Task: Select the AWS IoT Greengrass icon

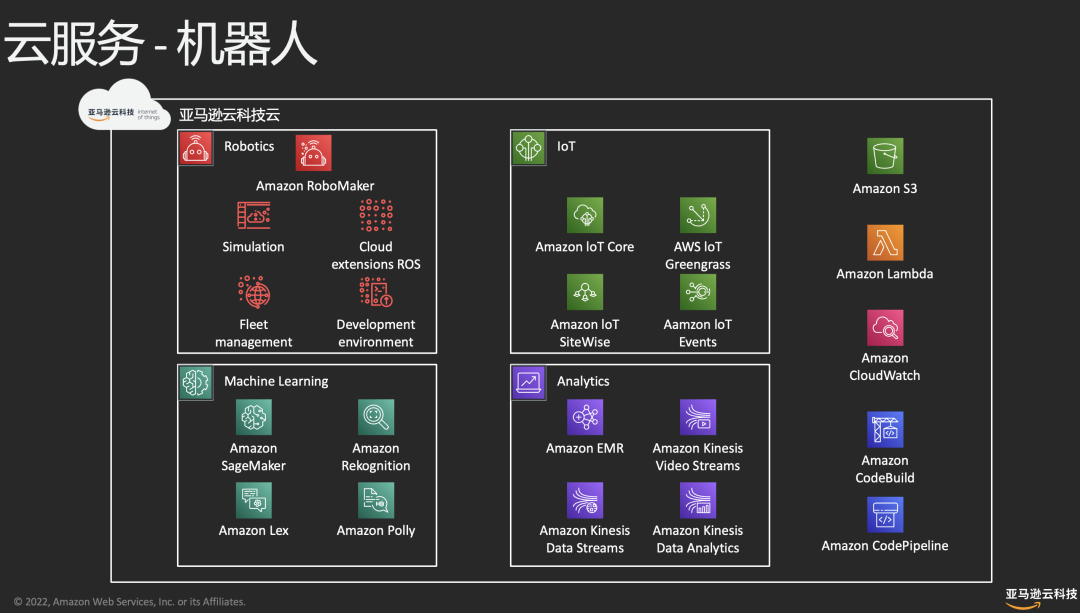Action: pyautogui.click(x=698, y=215)
